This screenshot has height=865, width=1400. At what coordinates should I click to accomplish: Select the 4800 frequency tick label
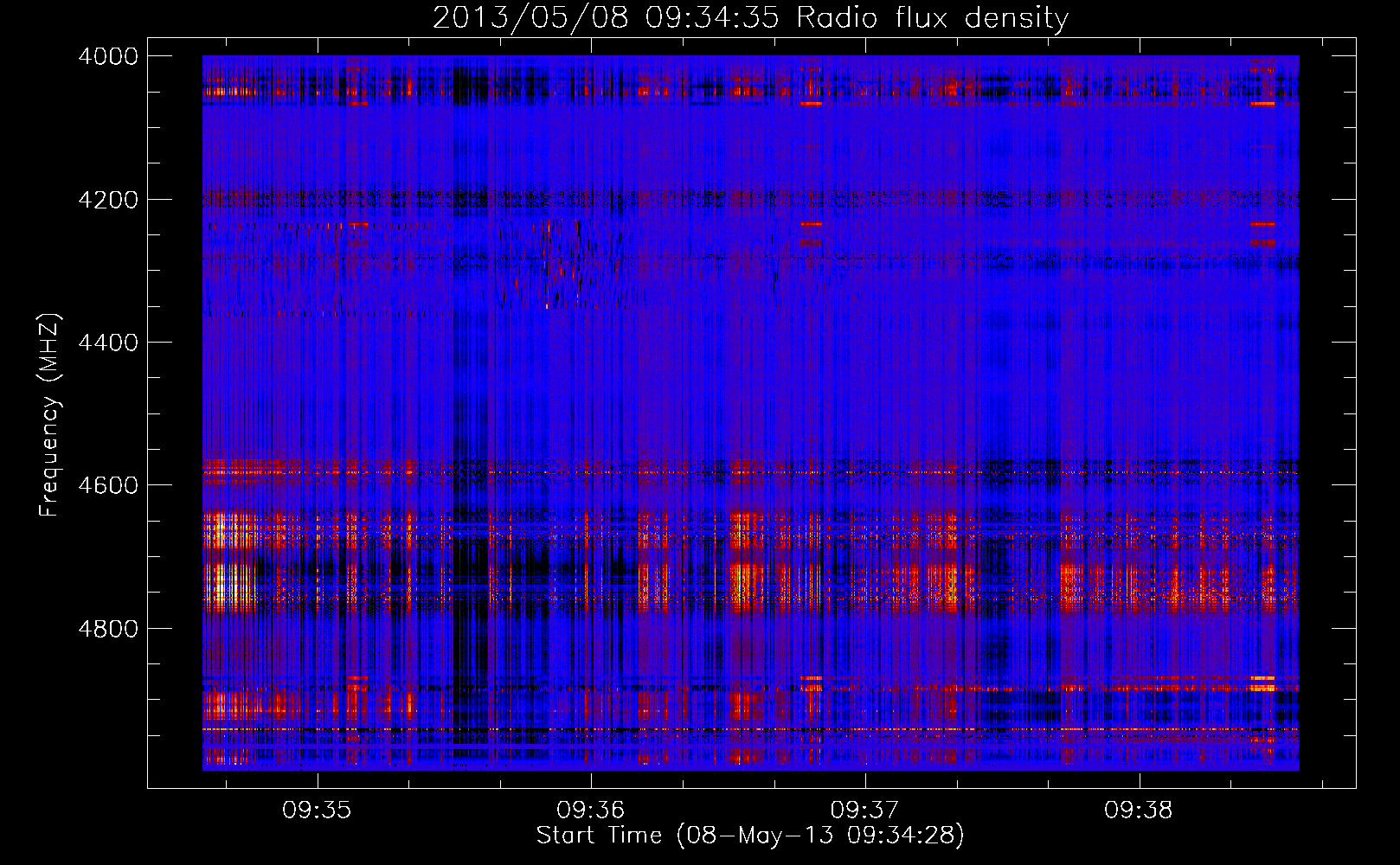(x=108, y=628)
